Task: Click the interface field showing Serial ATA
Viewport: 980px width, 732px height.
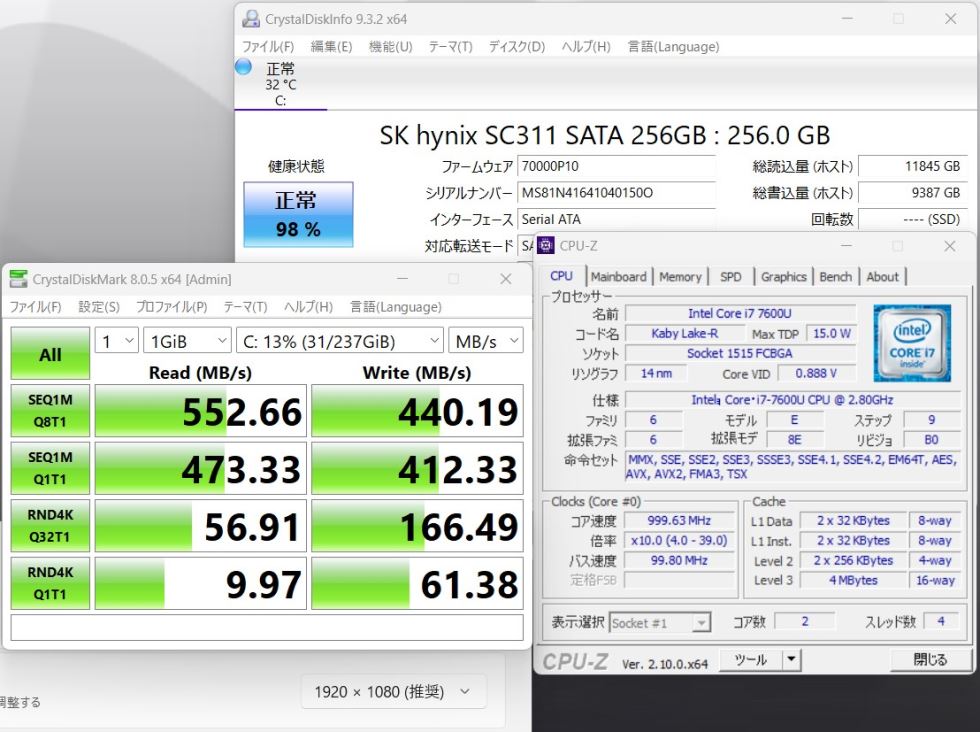Action: 616,219
